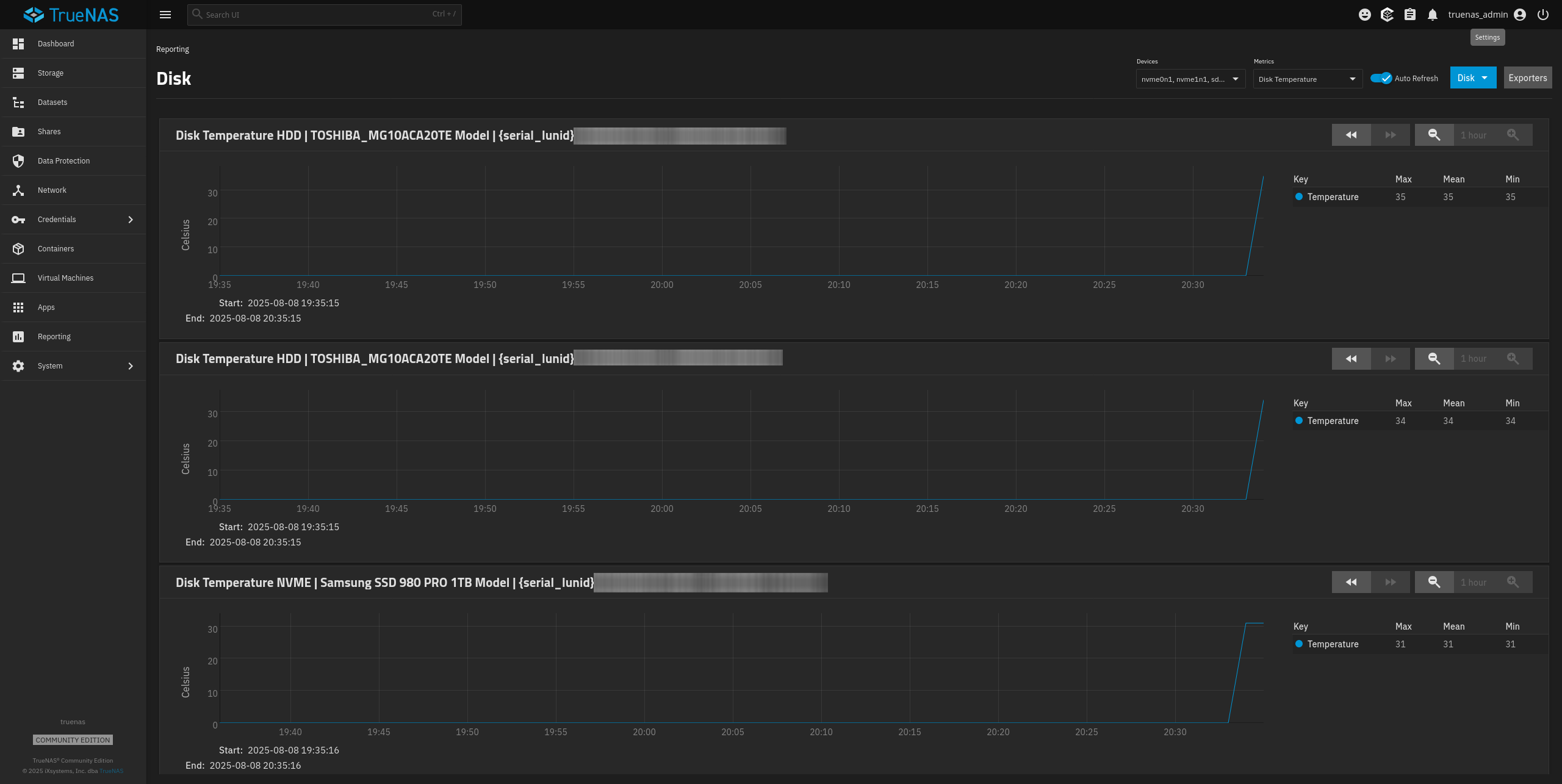This screenshot has height=784, width=1562.
Task: Step back second TOSHIBA temperature chart
Action: 1351,359
